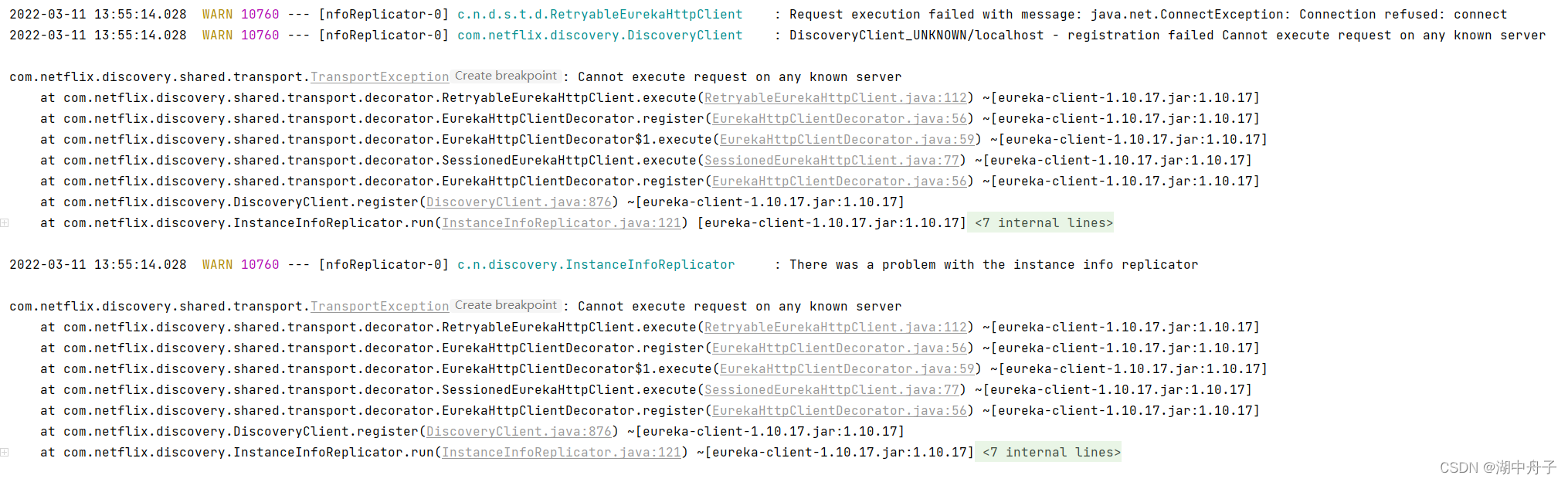1568x482 pixels.
Task: Open RetryableEurekaHttpClient.java:112 in second stack trace
Action: (836, 327)
